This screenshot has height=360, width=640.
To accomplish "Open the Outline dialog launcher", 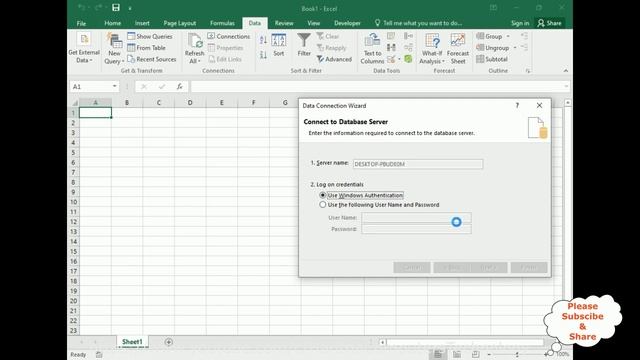I will tap(528, 71).
